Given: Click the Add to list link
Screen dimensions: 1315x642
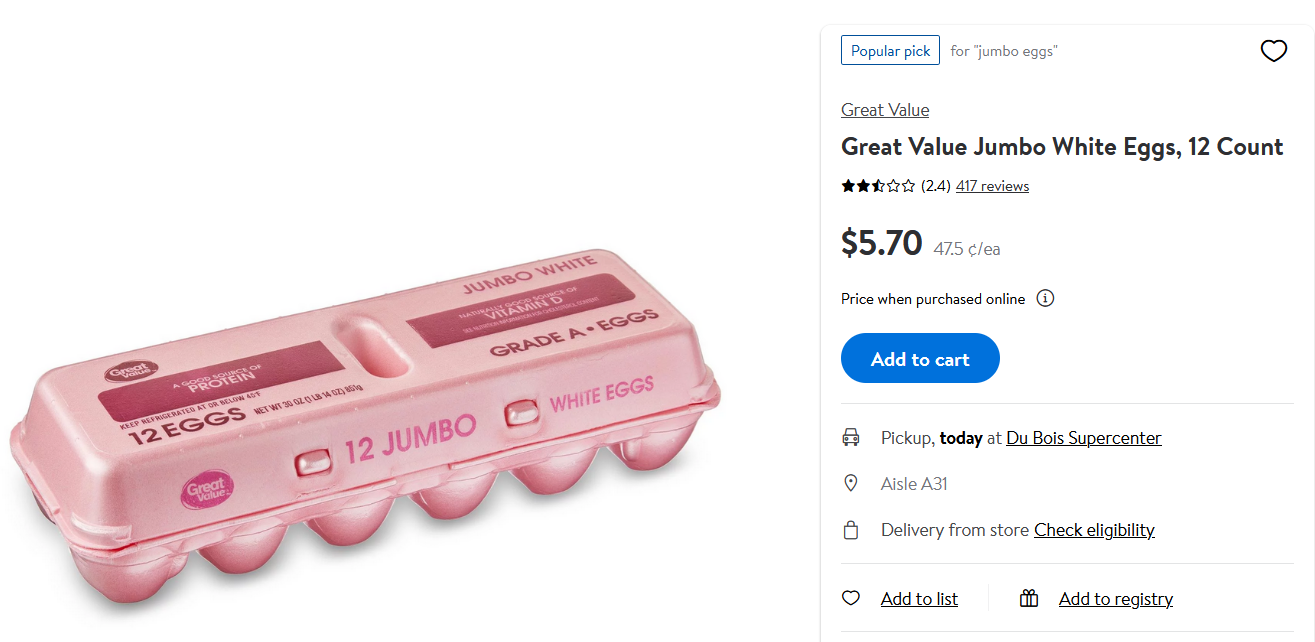Looking at the screenshot, I should tap(919, 599).
